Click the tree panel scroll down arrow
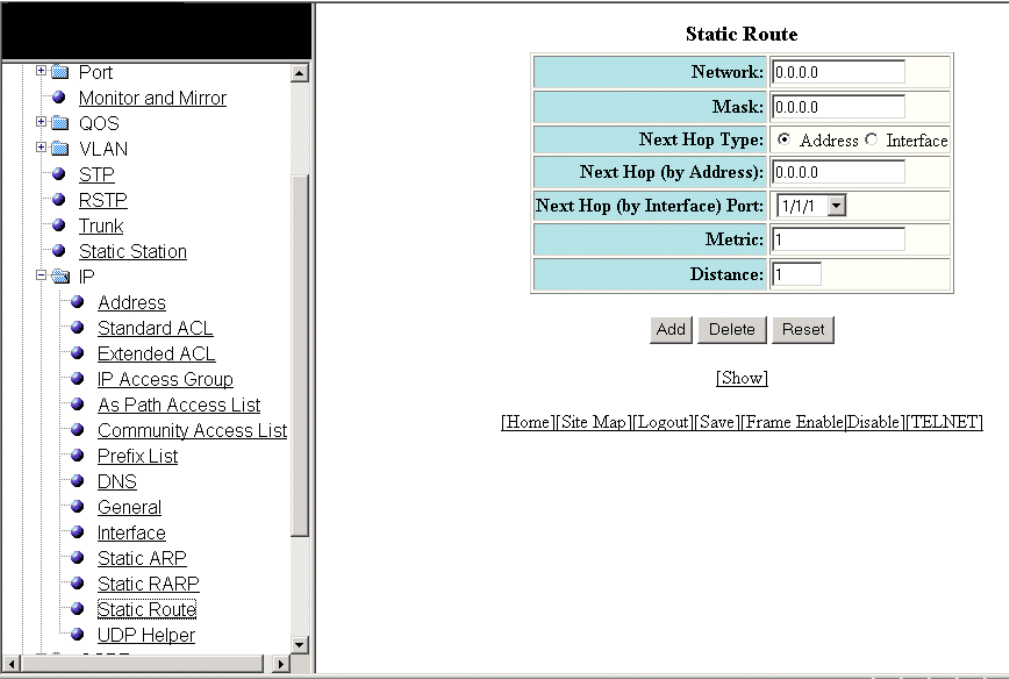This screenshot has width=1009, height=679. (x=299, y=644)
